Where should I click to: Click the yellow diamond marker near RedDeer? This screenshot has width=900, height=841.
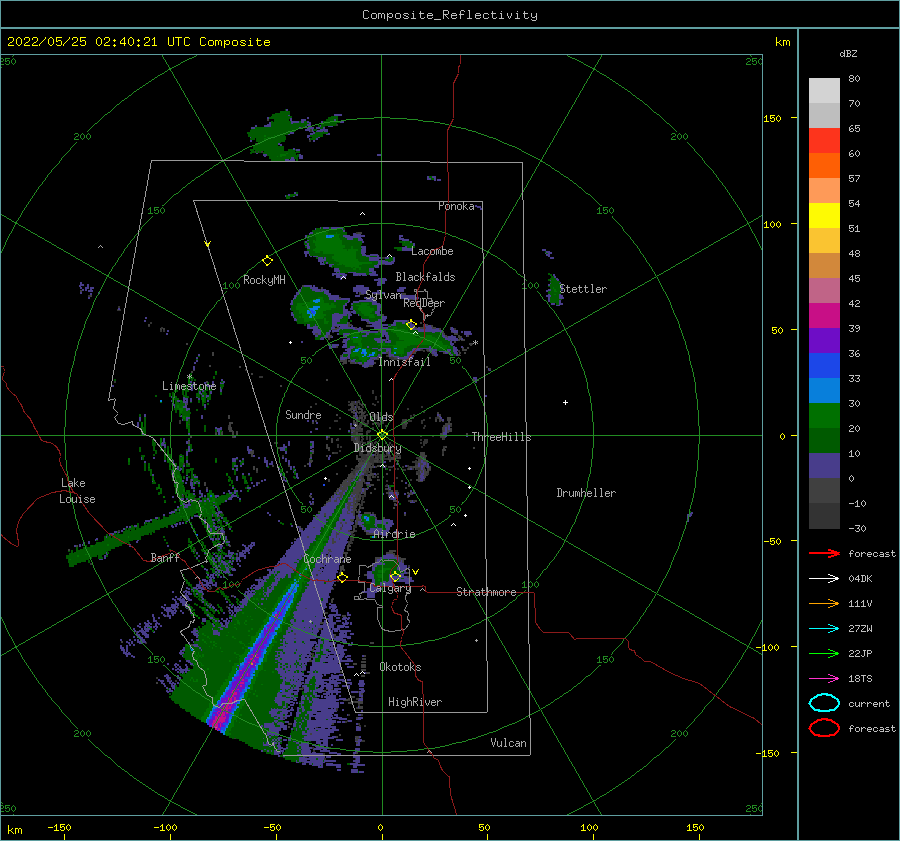411,325
